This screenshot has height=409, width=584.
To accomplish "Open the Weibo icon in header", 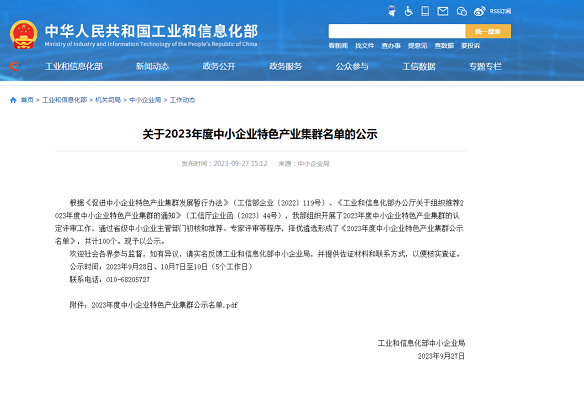I will tap(479, 12).
